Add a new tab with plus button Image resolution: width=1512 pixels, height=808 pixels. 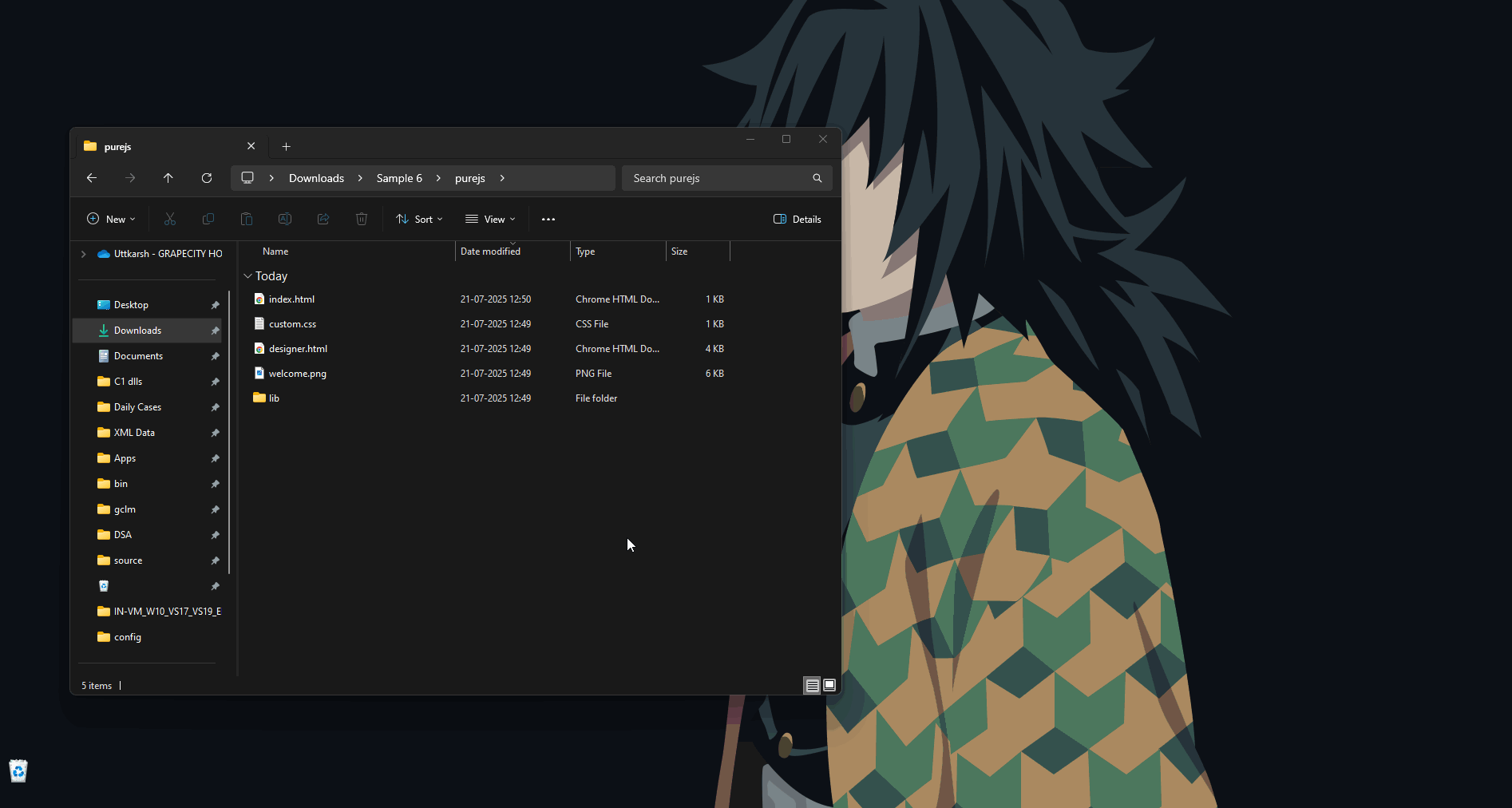pos(287,146)
